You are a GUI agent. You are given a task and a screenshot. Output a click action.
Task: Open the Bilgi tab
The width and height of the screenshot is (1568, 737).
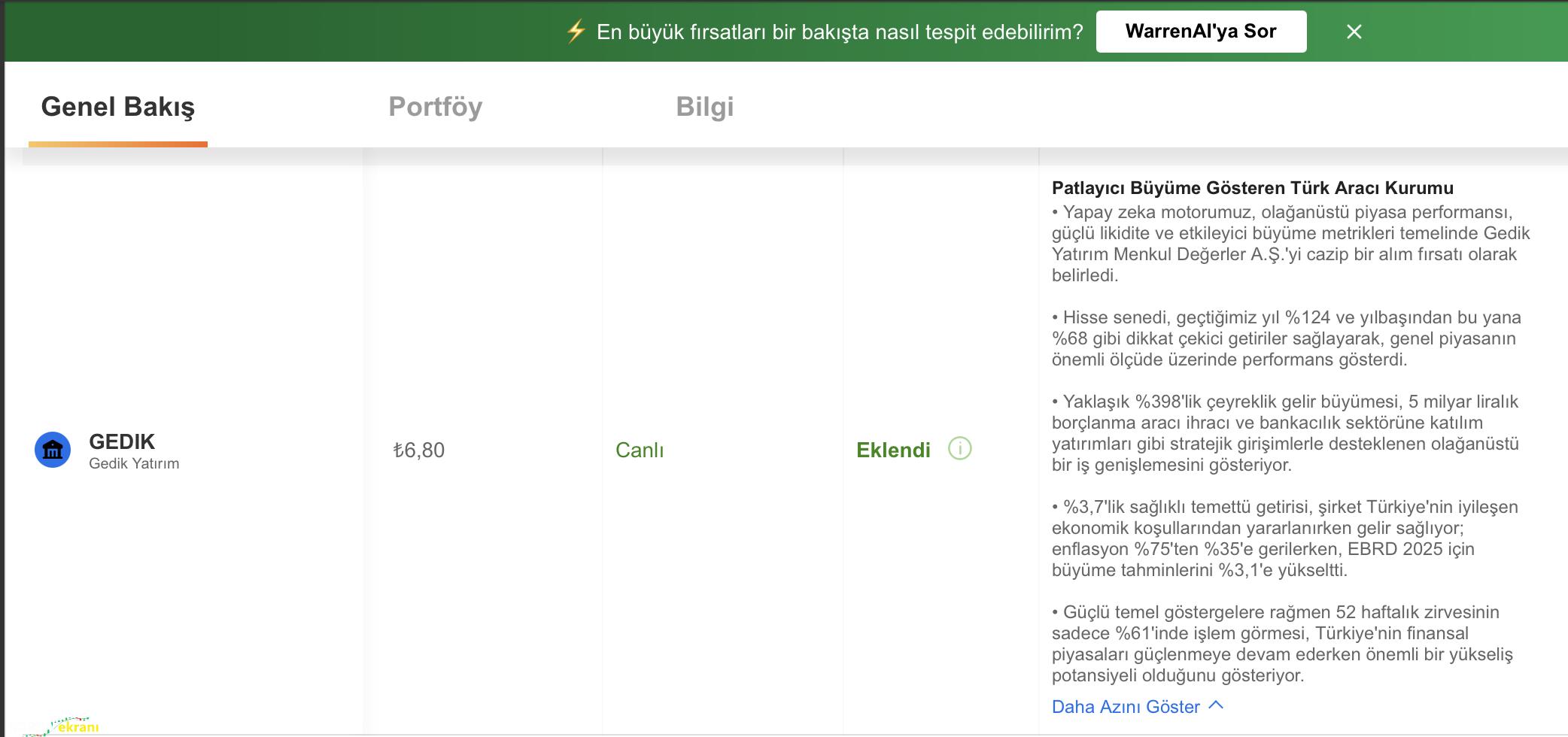(x=704, y=107)
